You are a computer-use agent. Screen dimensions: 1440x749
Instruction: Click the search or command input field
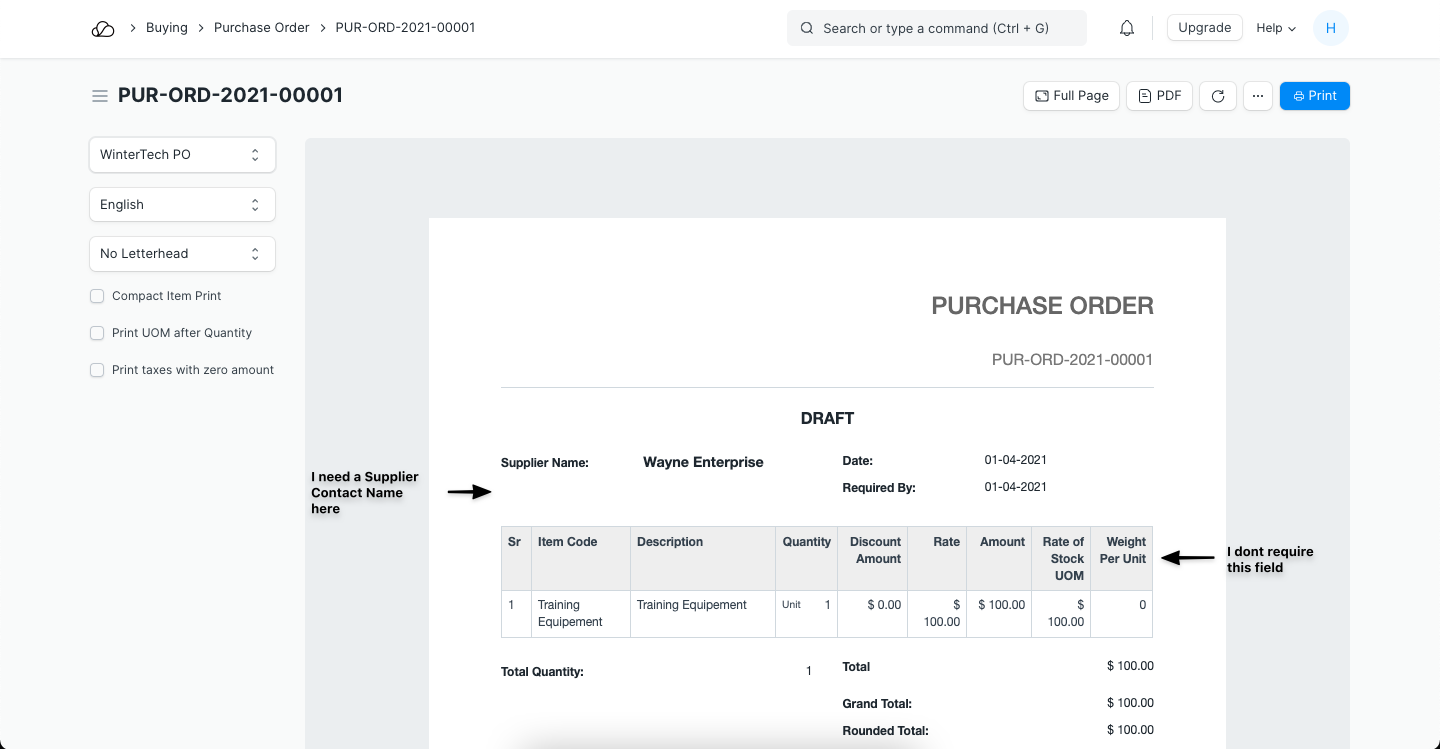click(936, 28)
